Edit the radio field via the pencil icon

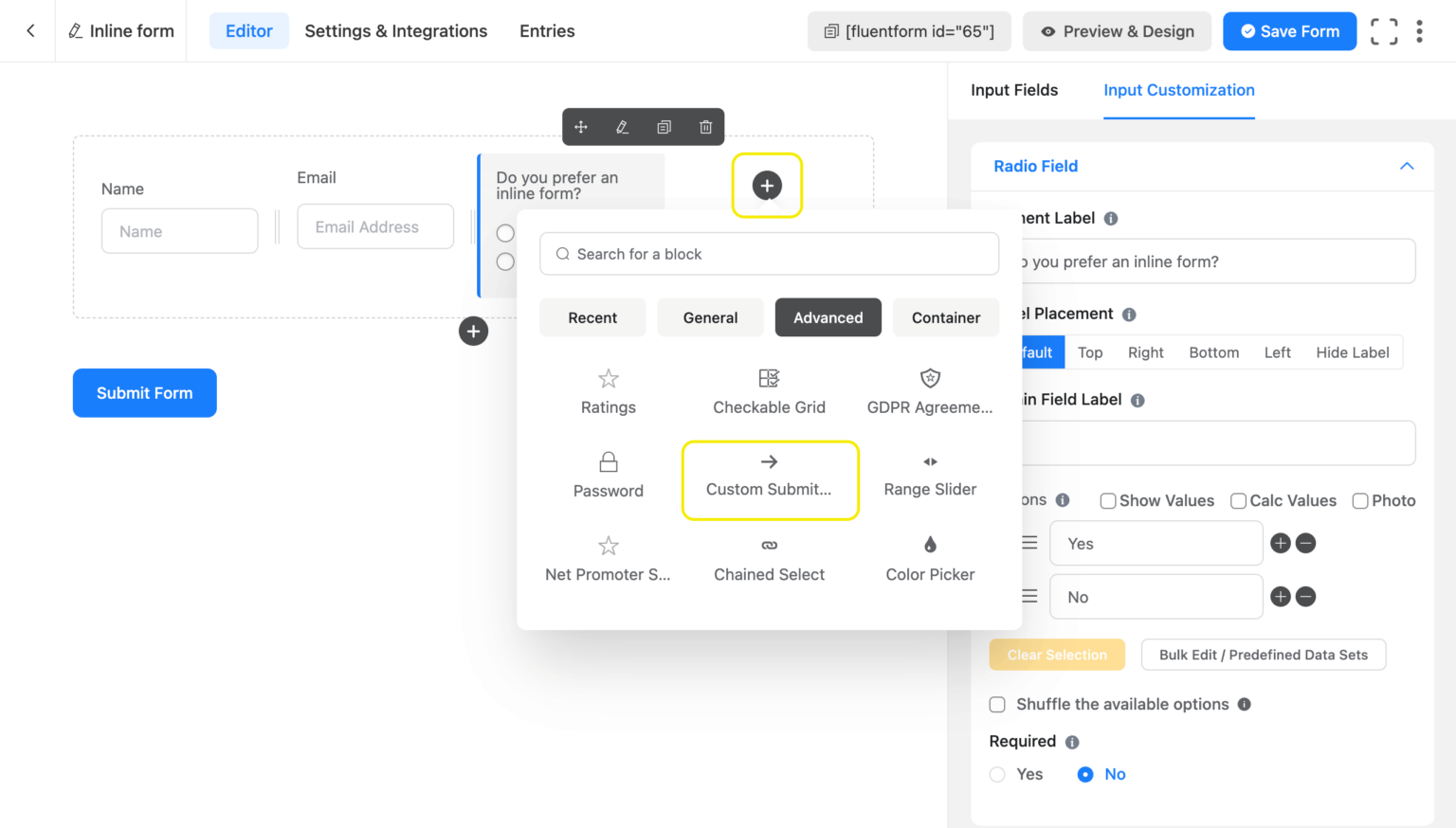pyautogui.click(x=622, y=126)
